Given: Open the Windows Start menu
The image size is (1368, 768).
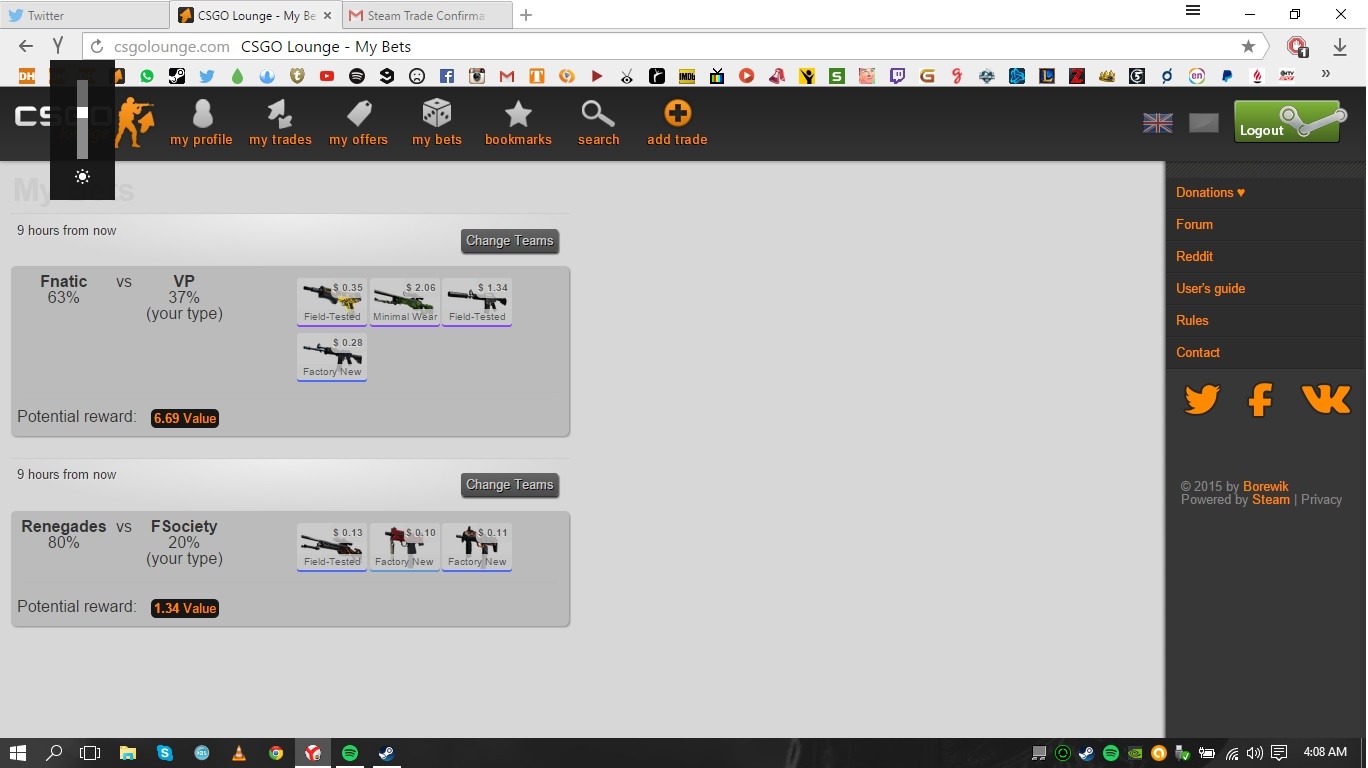Looking at the screenshot, I should [17, 753].
